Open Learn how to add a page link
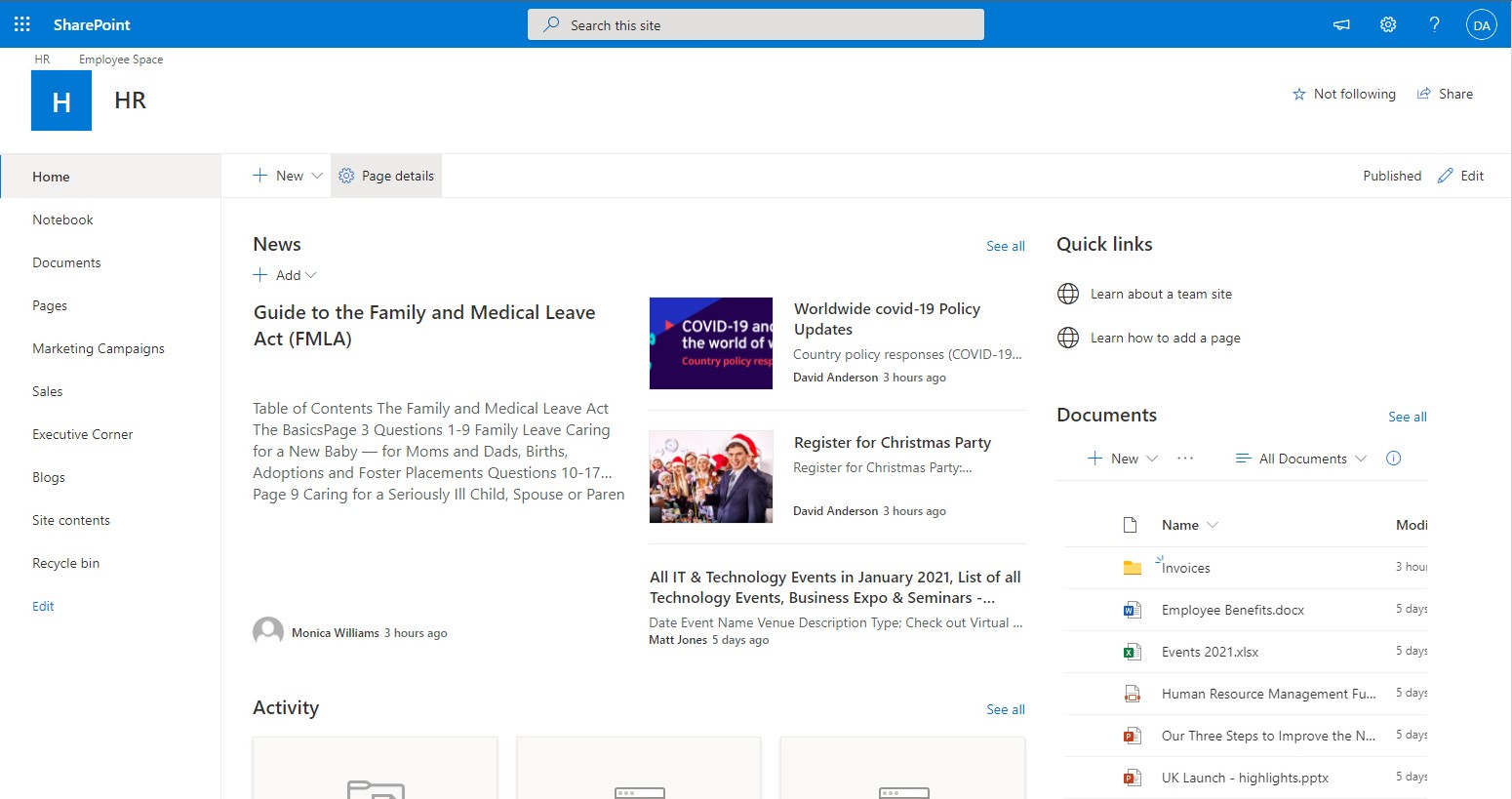 1166,338
